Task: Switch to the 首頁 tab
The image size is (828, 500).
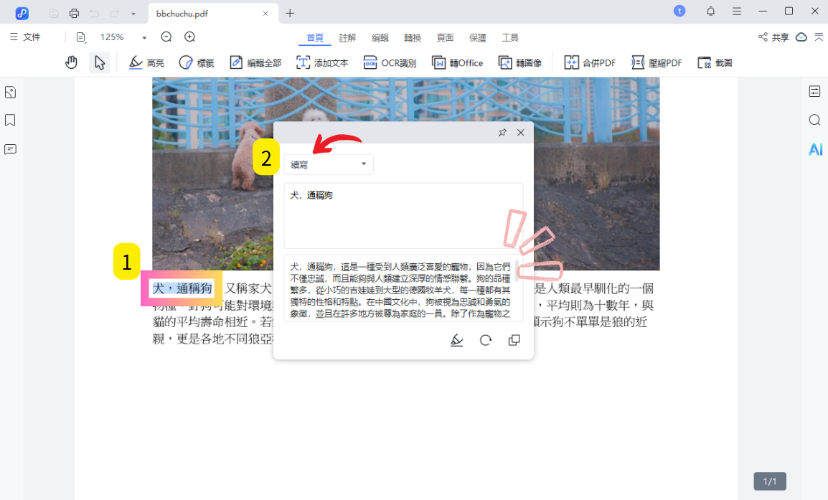Action: click(x=315, y=37)
